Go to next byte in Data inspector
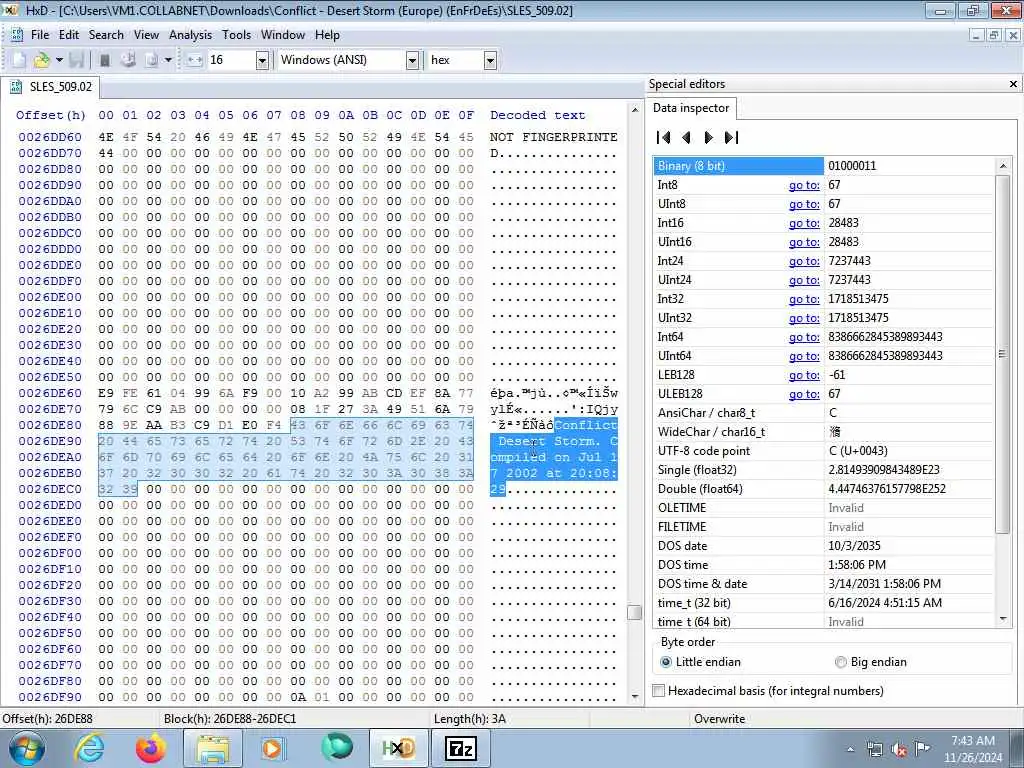Viewport: 1024px width, 768px height. click(x=709, y=137)
